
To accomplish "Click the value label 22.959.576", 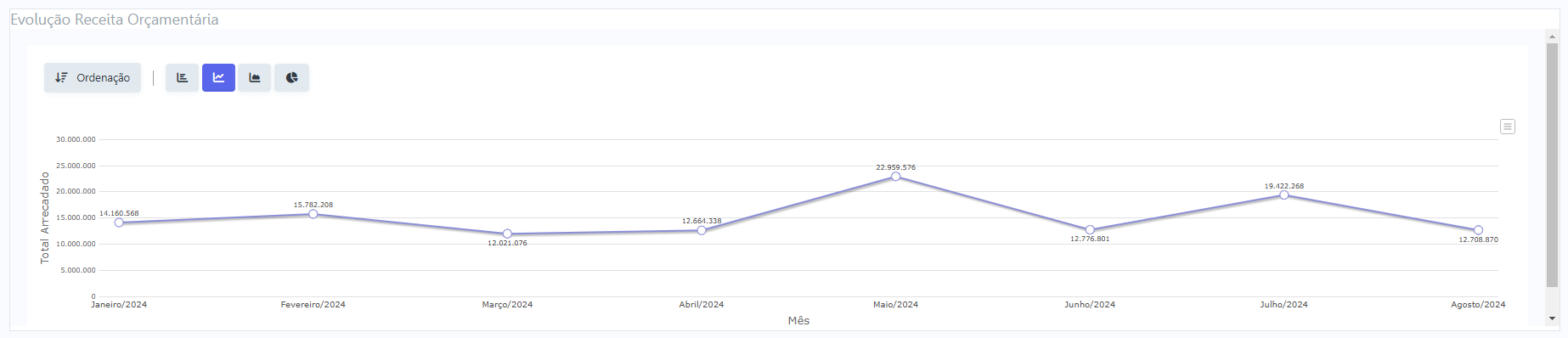I will click(896, 167).
